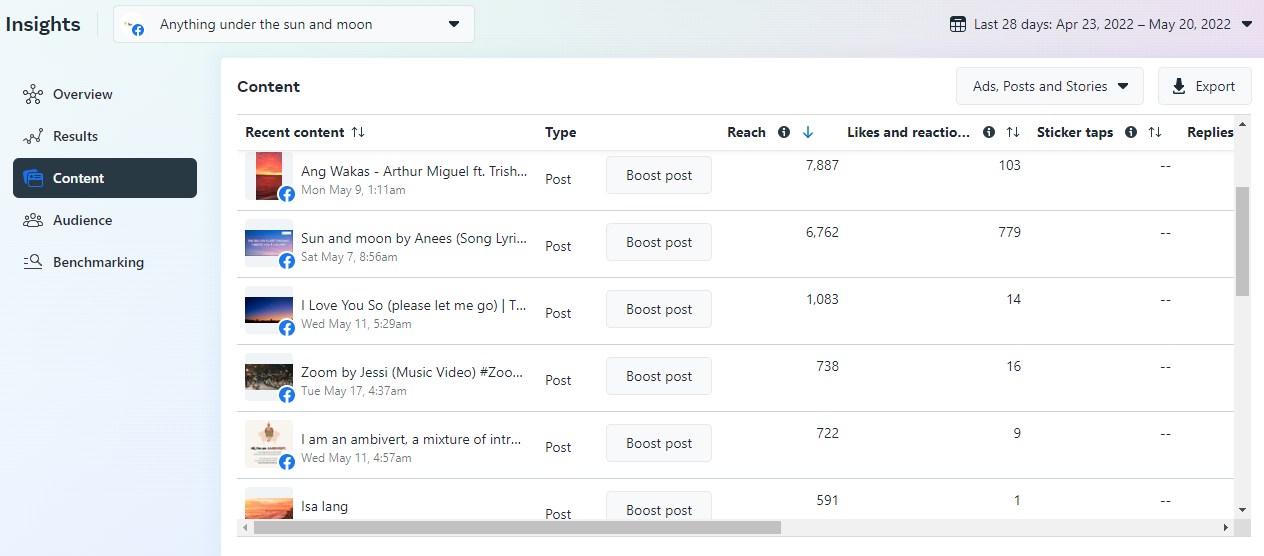Image resolution: width=1264 pixels, height=556 pixels.
Task: Sort the Sticker taps column arrows
Action: coord(1155,132)
